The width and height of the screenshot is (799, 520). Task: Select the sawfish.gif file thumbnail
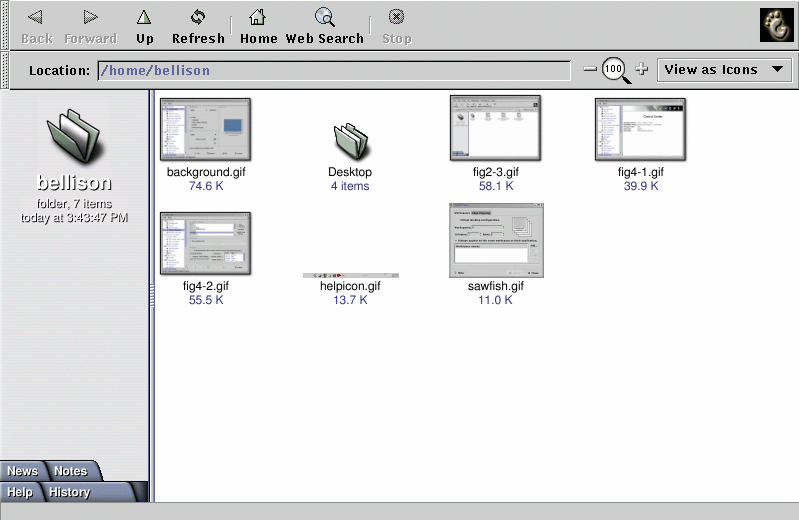tap(495, 239)
